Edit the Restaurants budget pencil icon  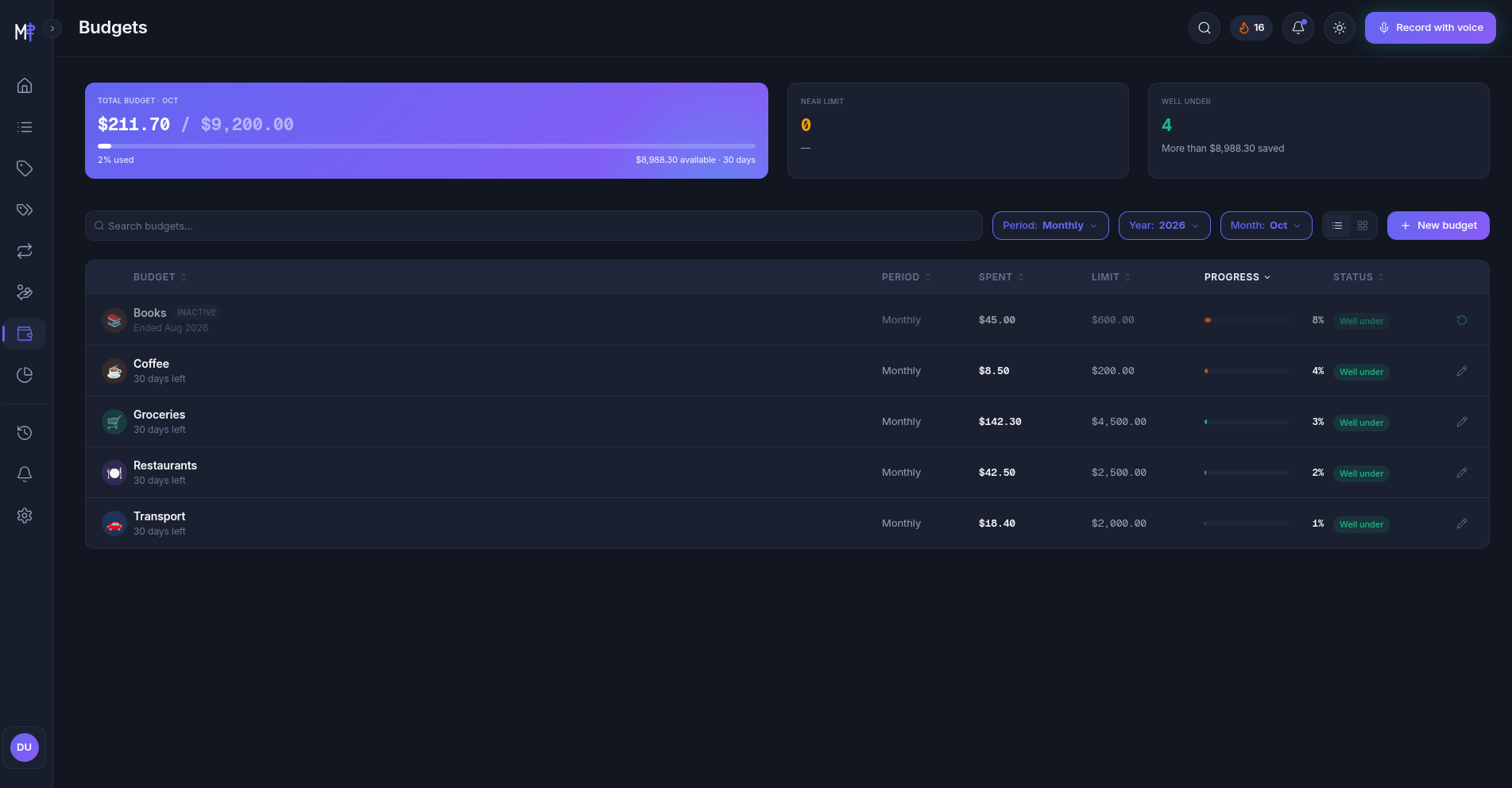click(x=1461, y=473)
